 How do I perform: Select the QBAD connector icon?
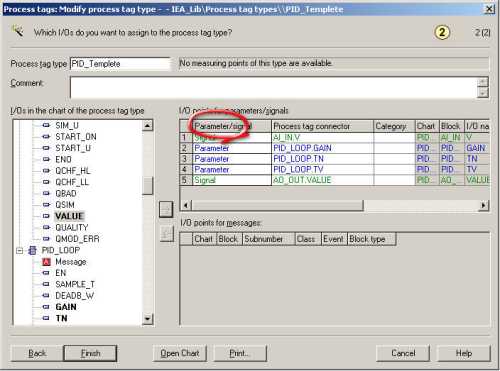coord(46,193)
